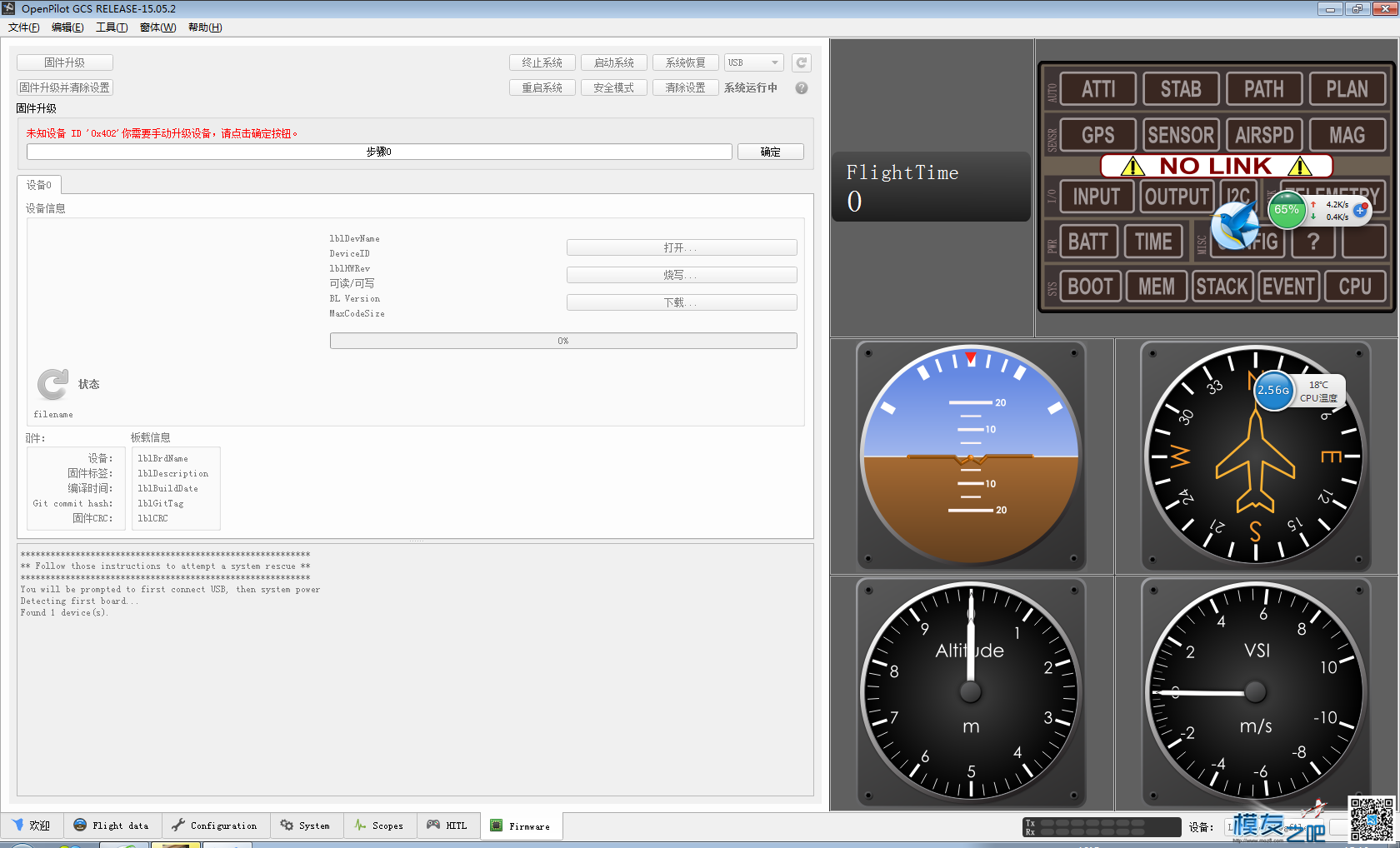
Task: Switch to the HITL tab
Action: [447, 826]
